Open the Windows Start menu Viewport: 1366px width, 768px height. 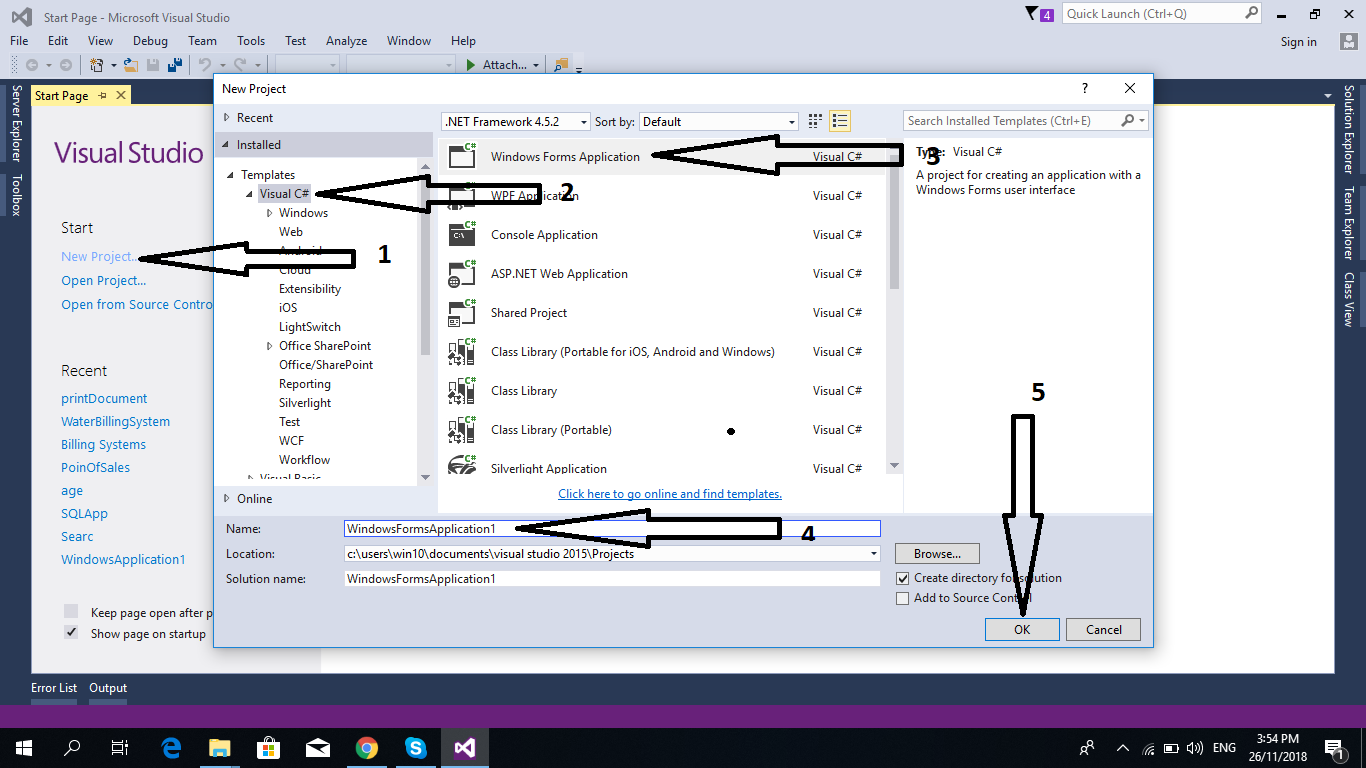click(x=23, y=747)
